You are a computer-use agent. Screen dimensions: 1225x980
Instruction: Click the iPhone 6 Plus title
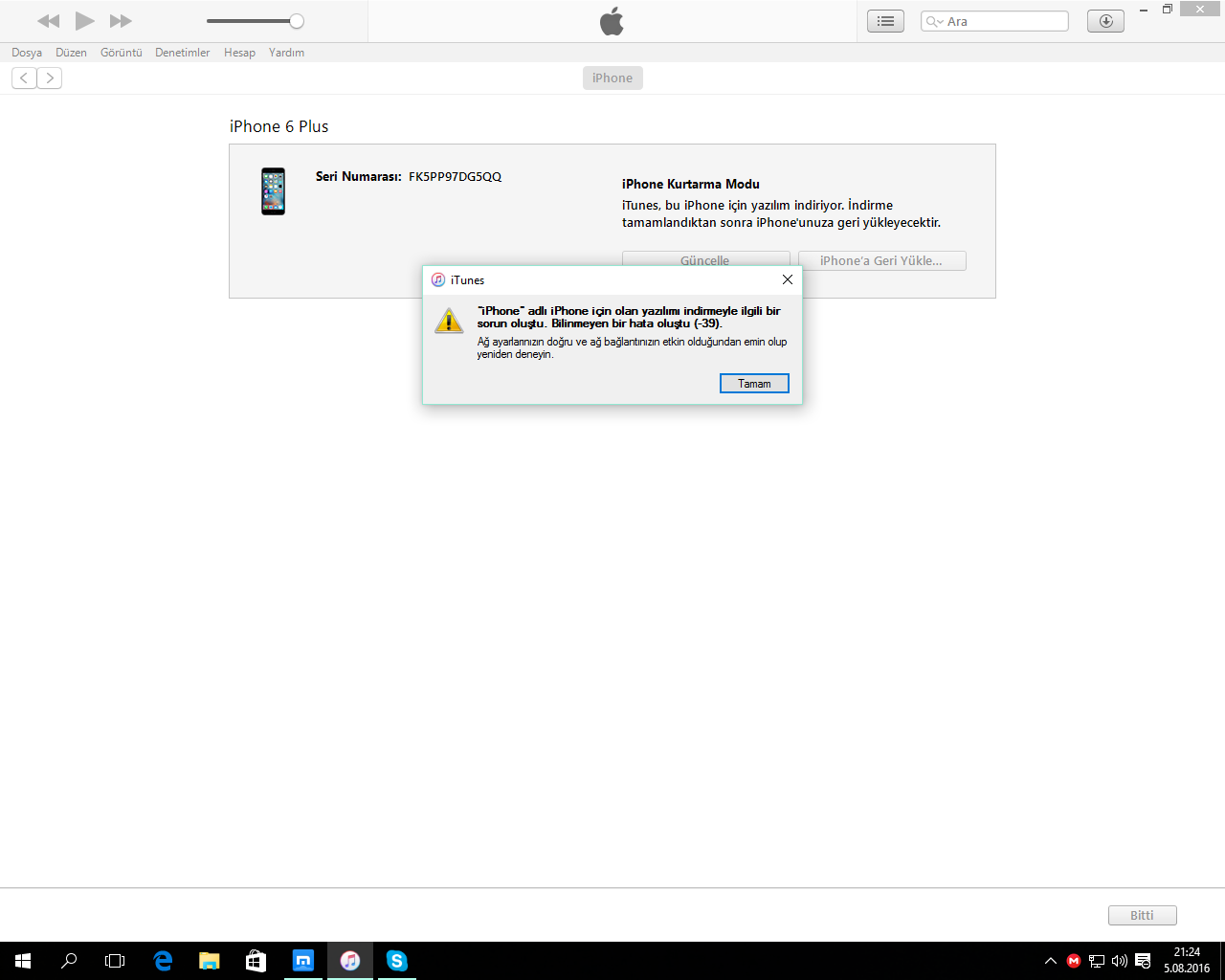click(x=279, y=126)
